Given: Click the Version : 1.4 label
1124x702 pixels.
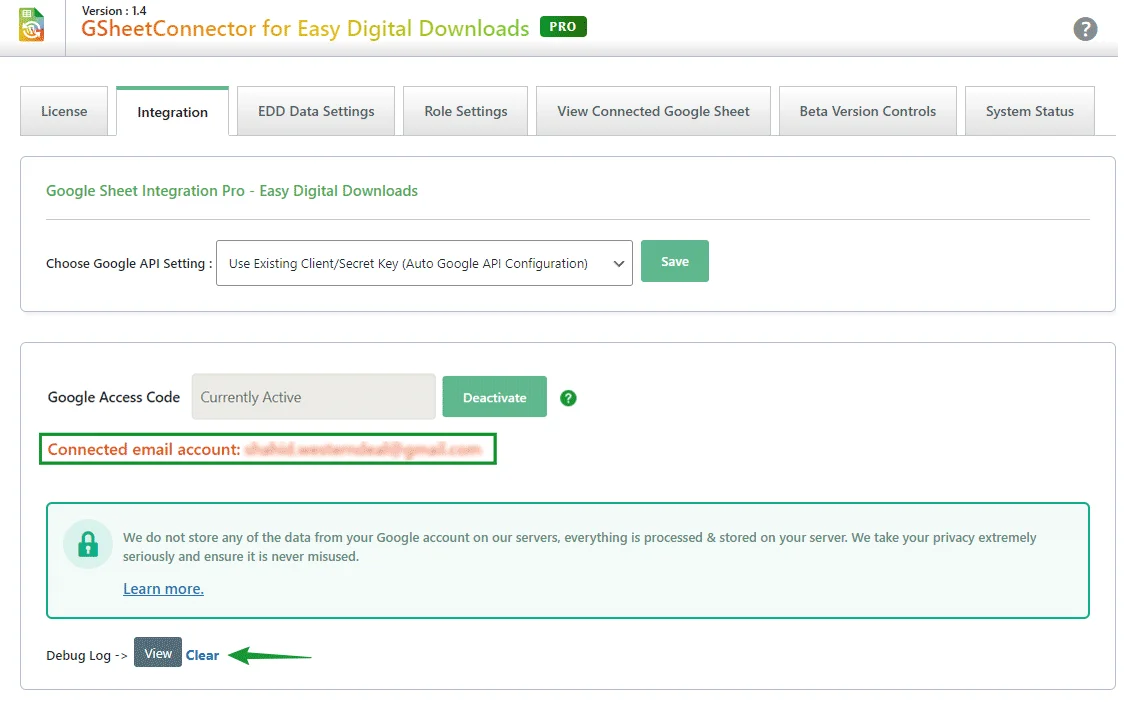Looking at the screenshot, I should [x=114, y=11].
